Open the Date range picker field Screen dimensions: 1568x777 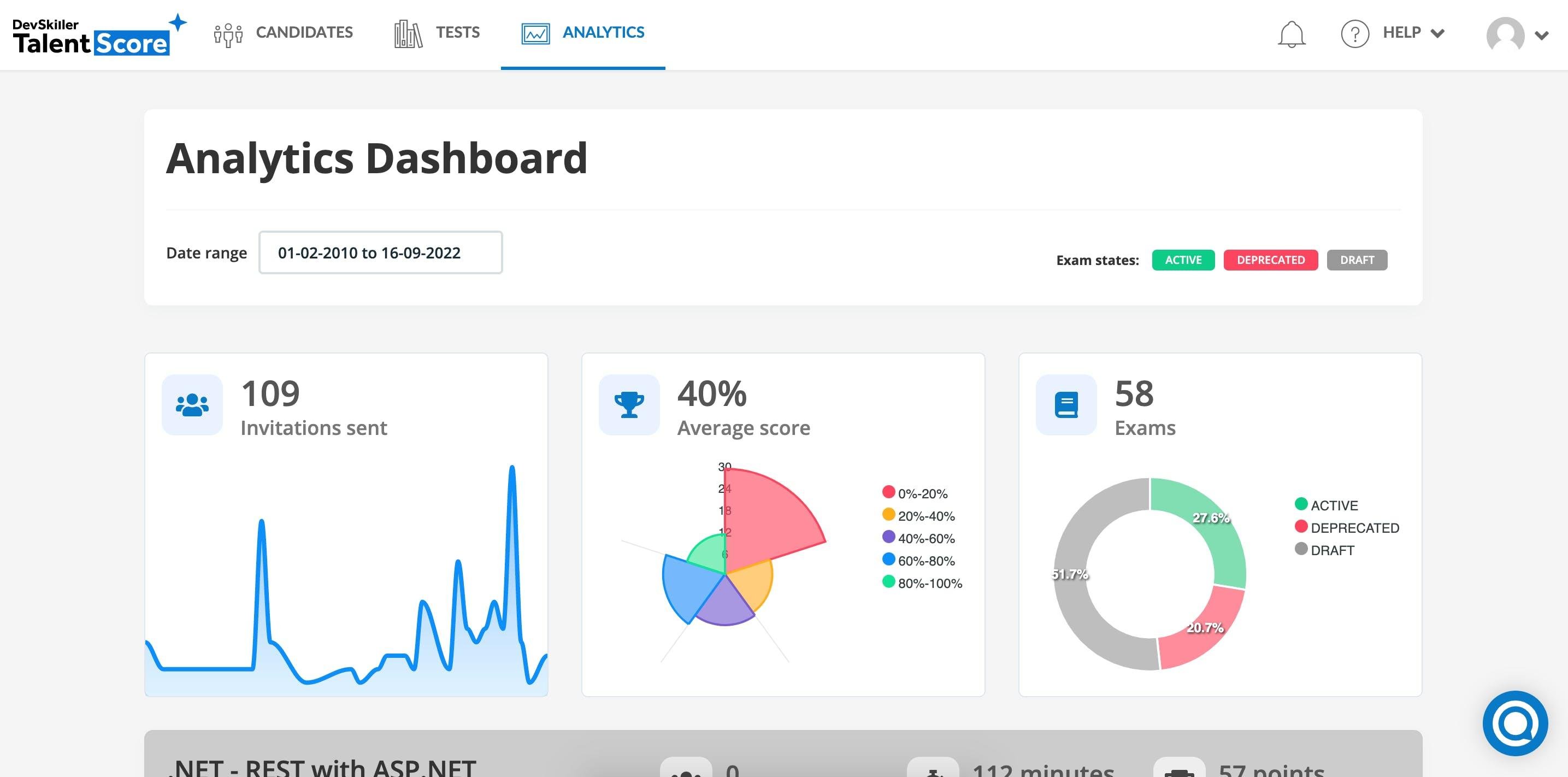point(380,252)
